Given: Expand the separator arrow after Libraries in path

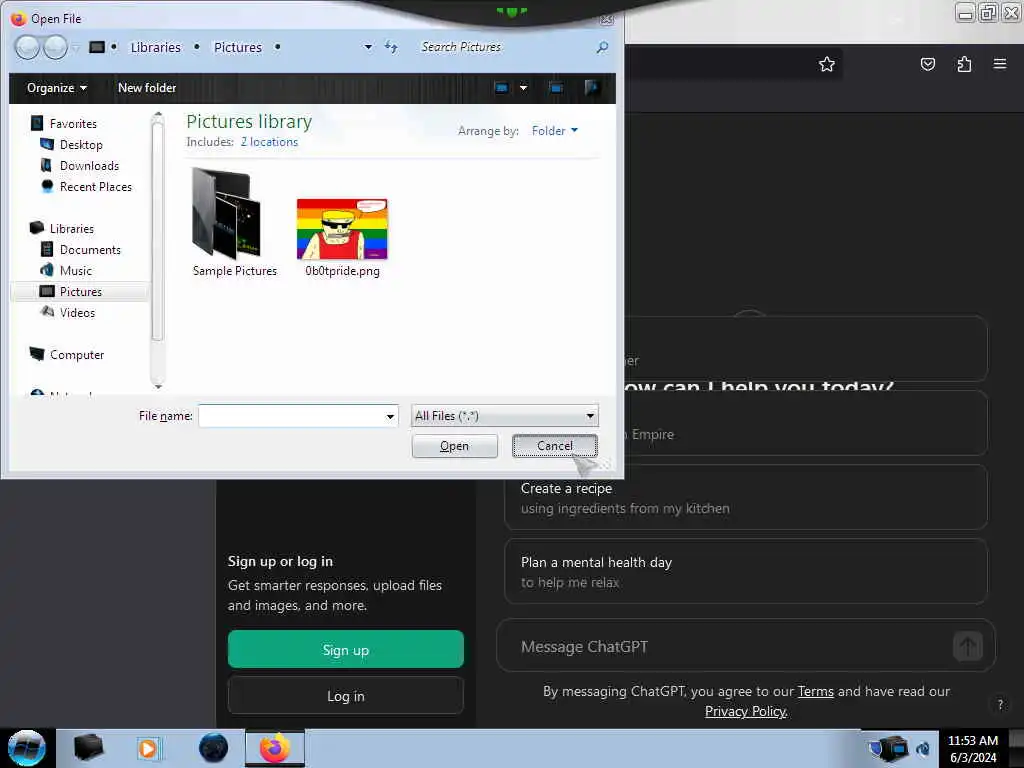Looking at the screenshot, I should pyautogui.click(x=197, y=47).
